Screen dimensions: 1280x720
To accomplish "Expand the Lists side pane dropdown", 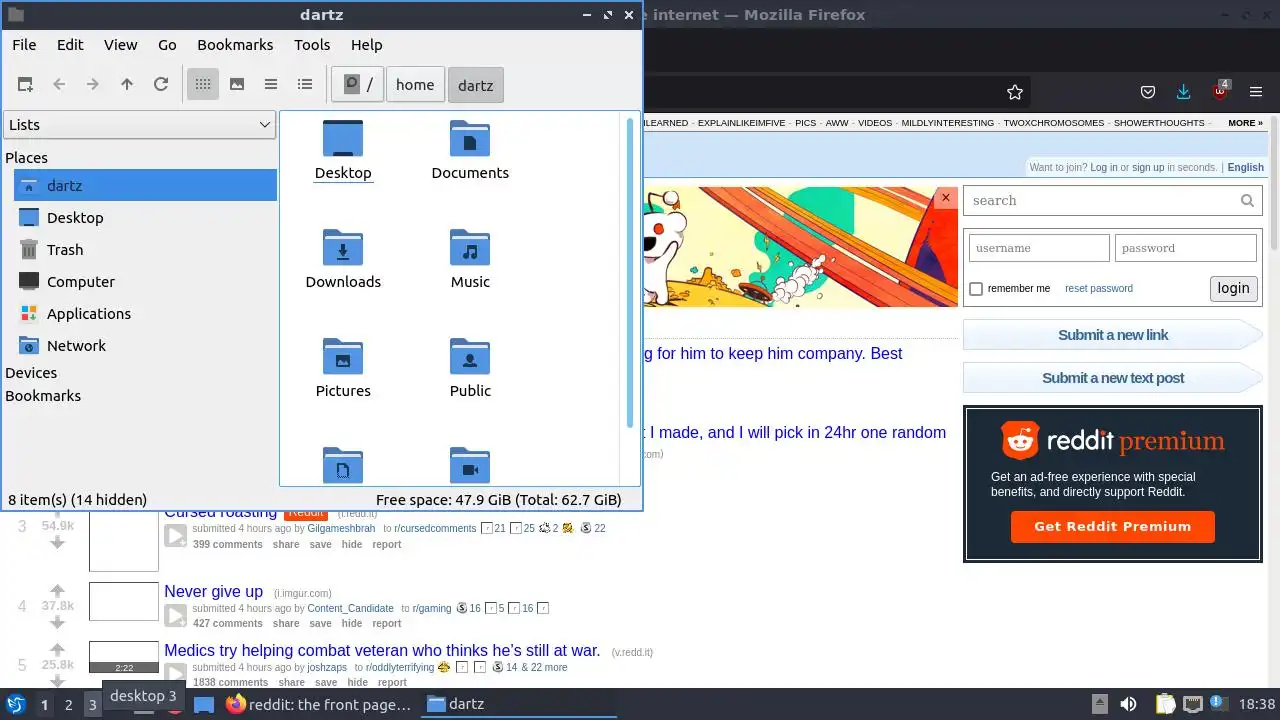I will [139, 125].
